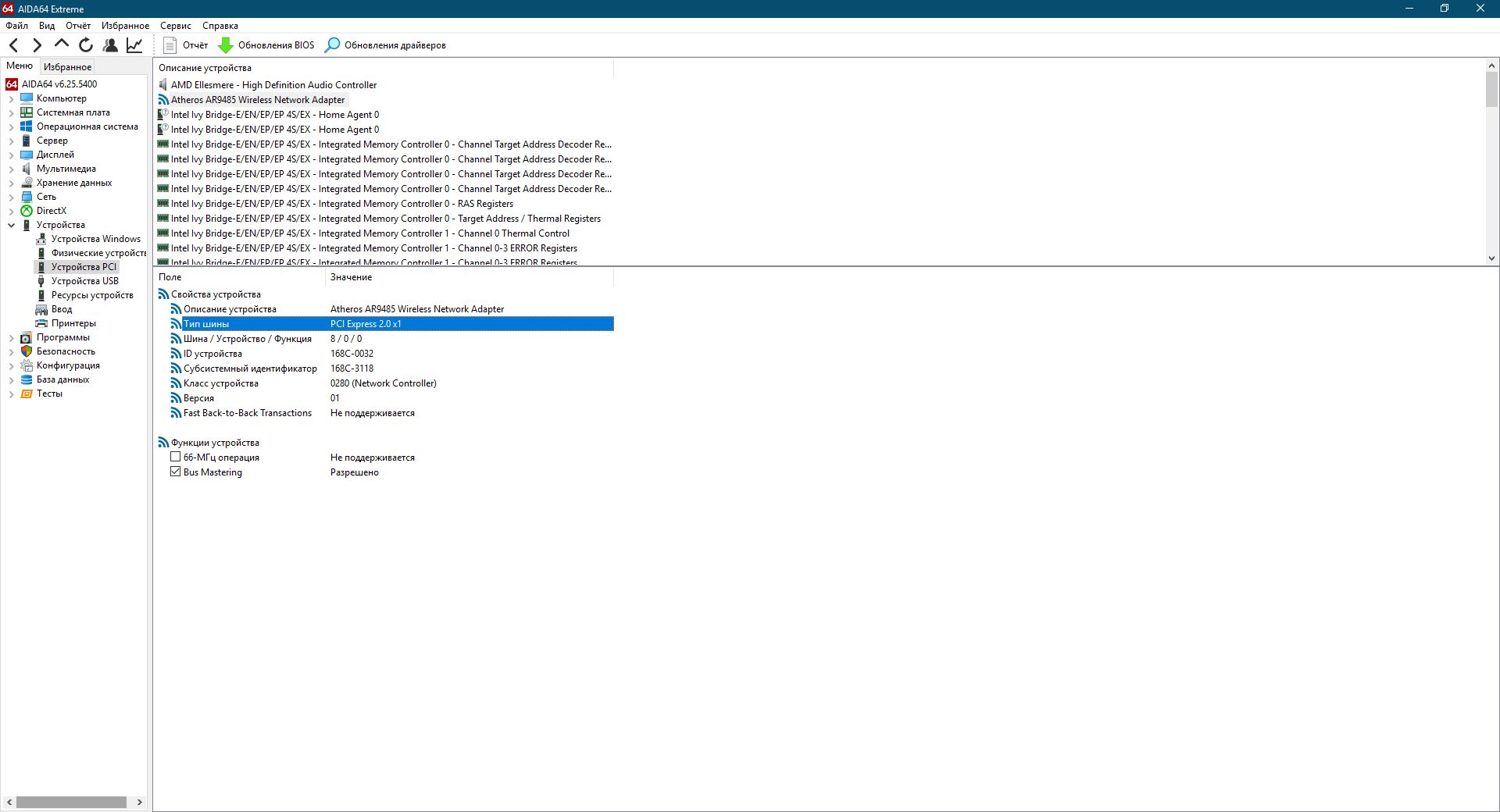Select the Тип шины property row

pos(398,324)
